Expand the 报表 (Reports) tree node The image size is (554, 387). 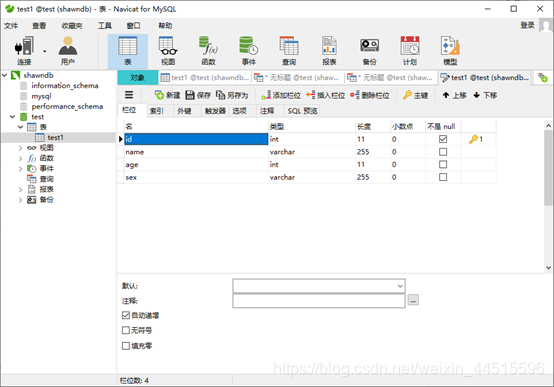20,189
